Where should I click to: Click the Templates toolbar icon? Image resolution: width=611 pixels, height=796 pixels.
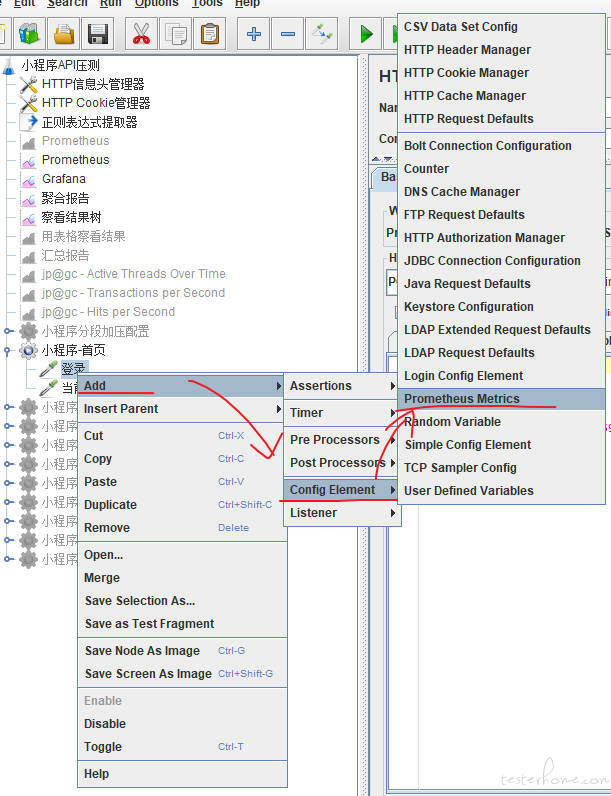[x=29, y=35]
